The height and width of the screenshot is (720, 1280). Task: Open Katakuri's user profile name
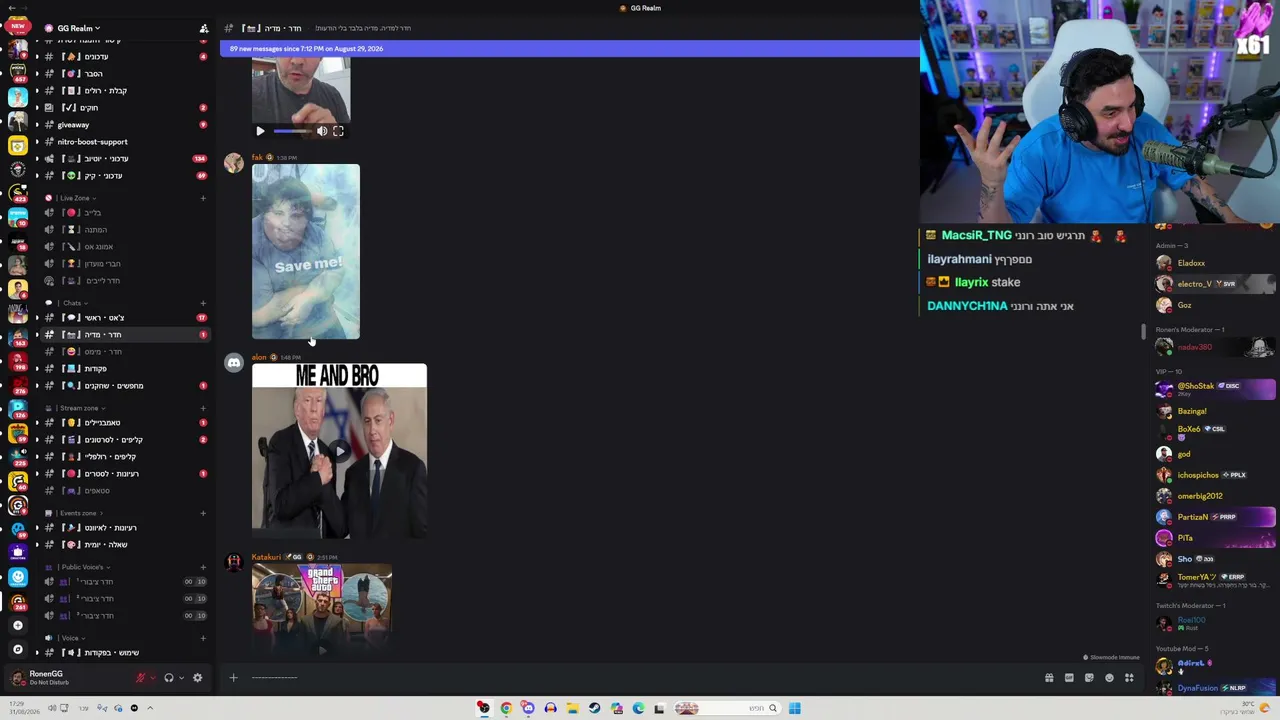click(x=266, y=557)
